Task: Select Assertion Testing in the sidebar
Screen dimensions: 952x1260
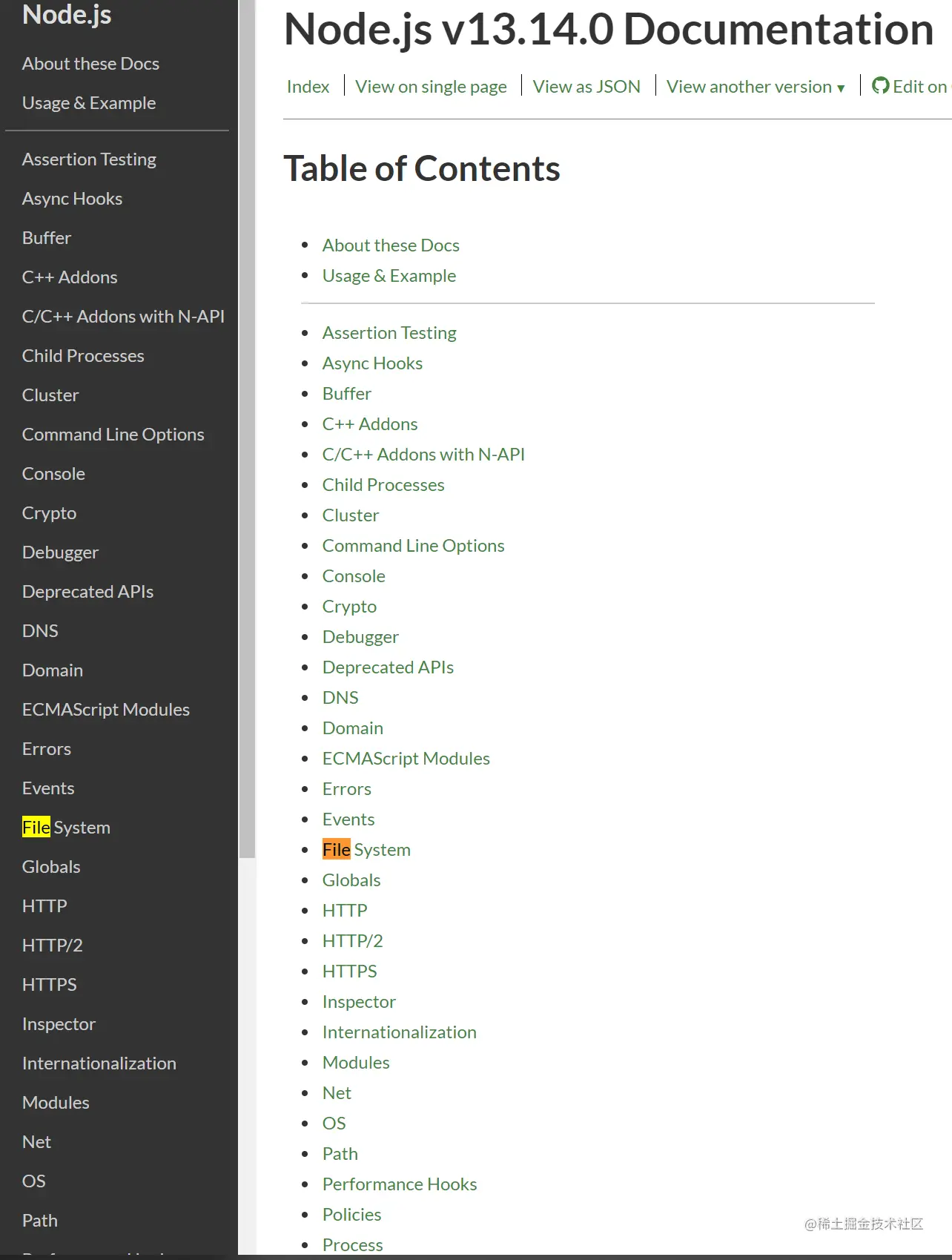Action: pyautogui.click(x=89, y=159)
